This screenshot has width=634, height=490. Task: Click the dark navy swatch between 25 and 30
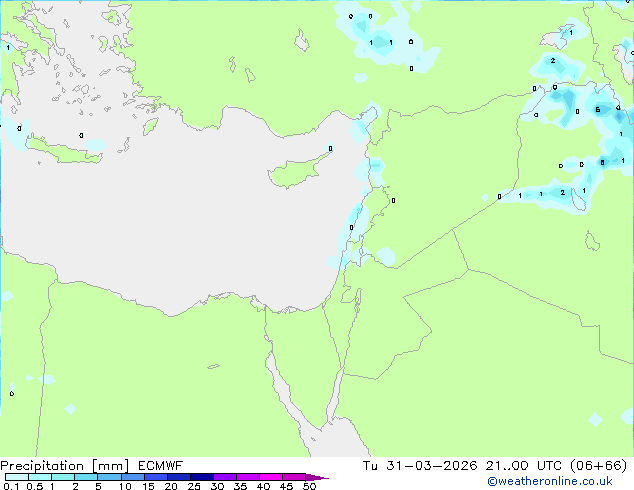[202, 477]
